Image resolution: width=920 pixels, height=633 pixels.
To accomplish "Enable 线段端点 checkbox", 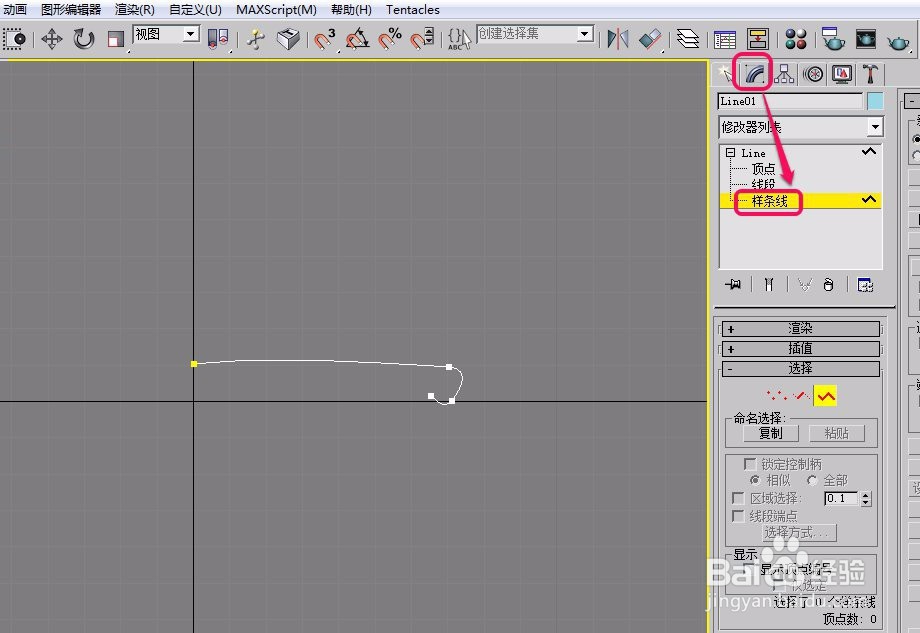I will click(x=738, y=516).
